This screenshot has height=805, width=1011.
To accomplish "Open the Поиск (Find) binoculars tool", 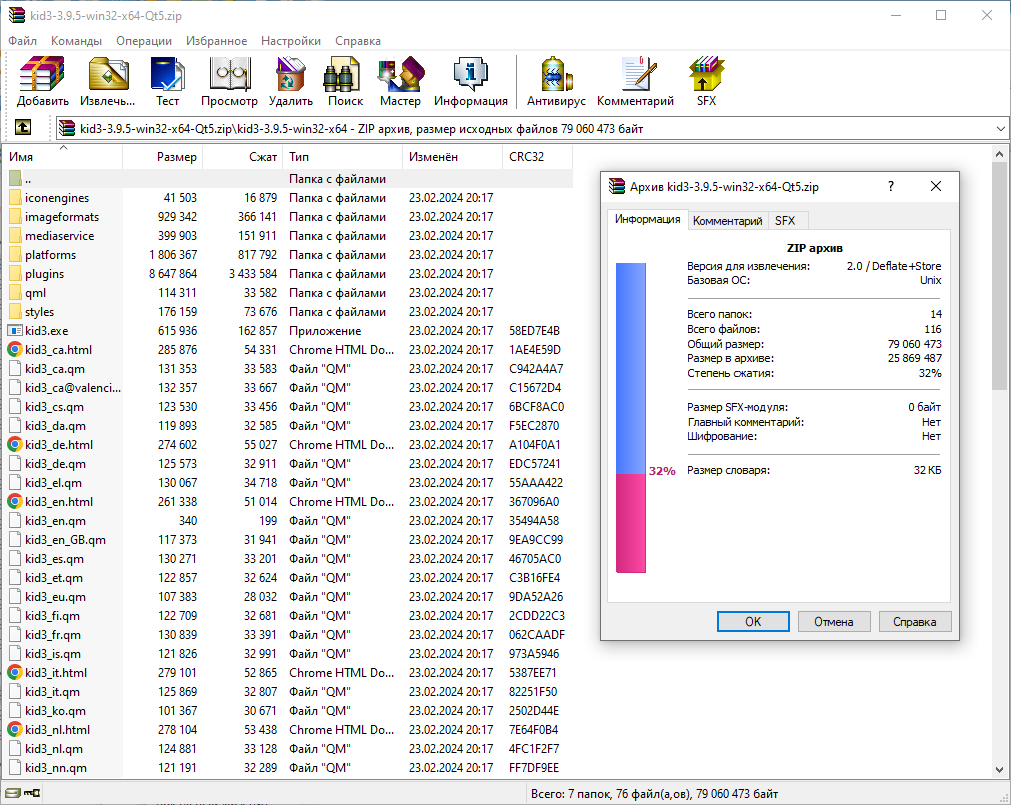I will click(345, 82).
